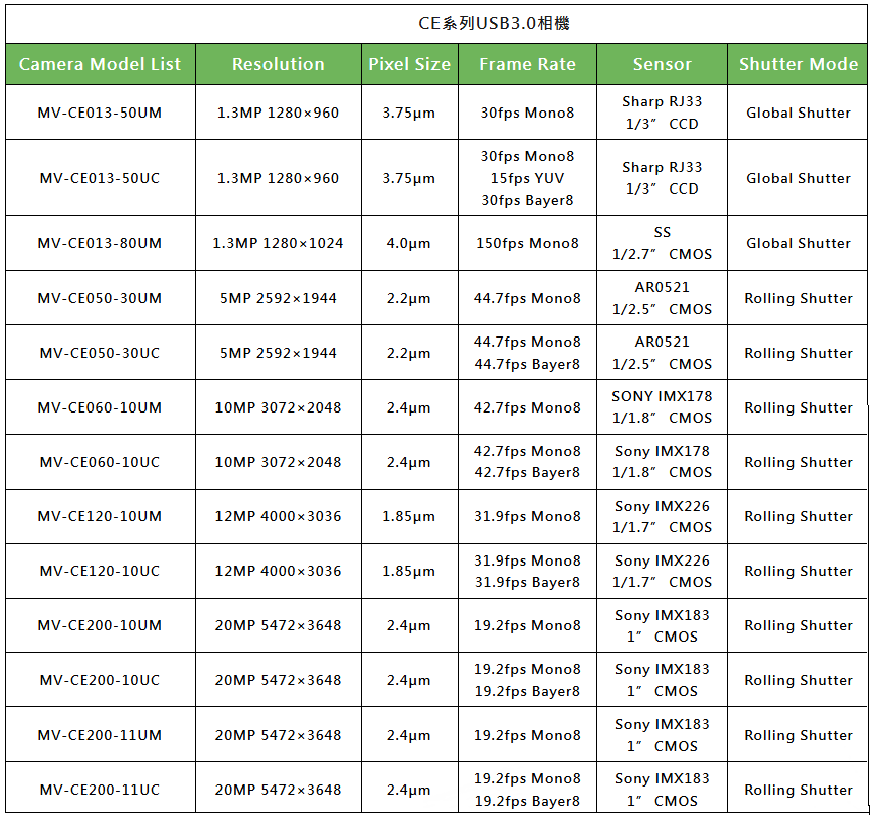The image size is (872, 816).
Task: Click model name MV-CE200-10UM
Action: pyautogui.click(x=100, y=625)
